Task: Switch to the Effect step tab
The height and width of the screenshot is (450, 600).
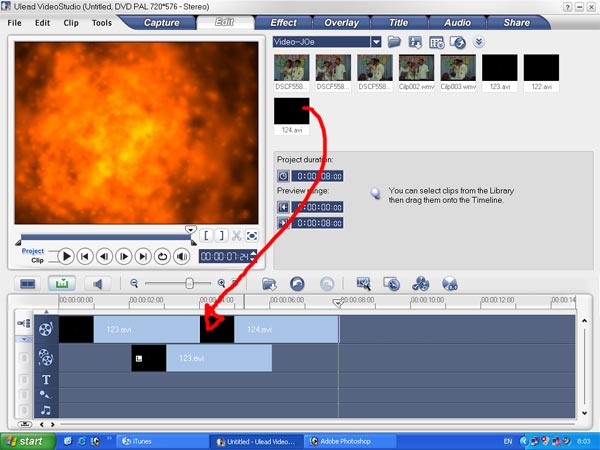Action: click(283, 23)
